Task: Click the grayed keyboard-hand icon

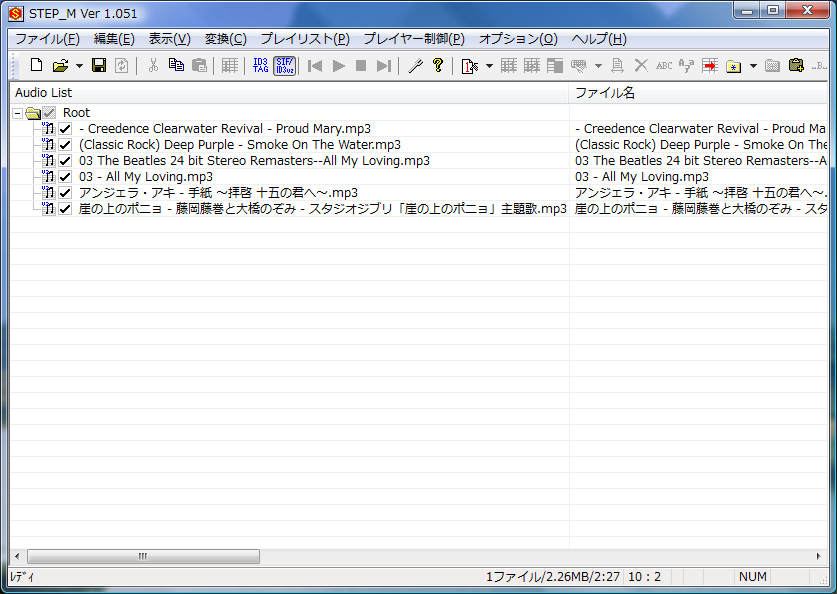Action: click(x=579, y=66)
